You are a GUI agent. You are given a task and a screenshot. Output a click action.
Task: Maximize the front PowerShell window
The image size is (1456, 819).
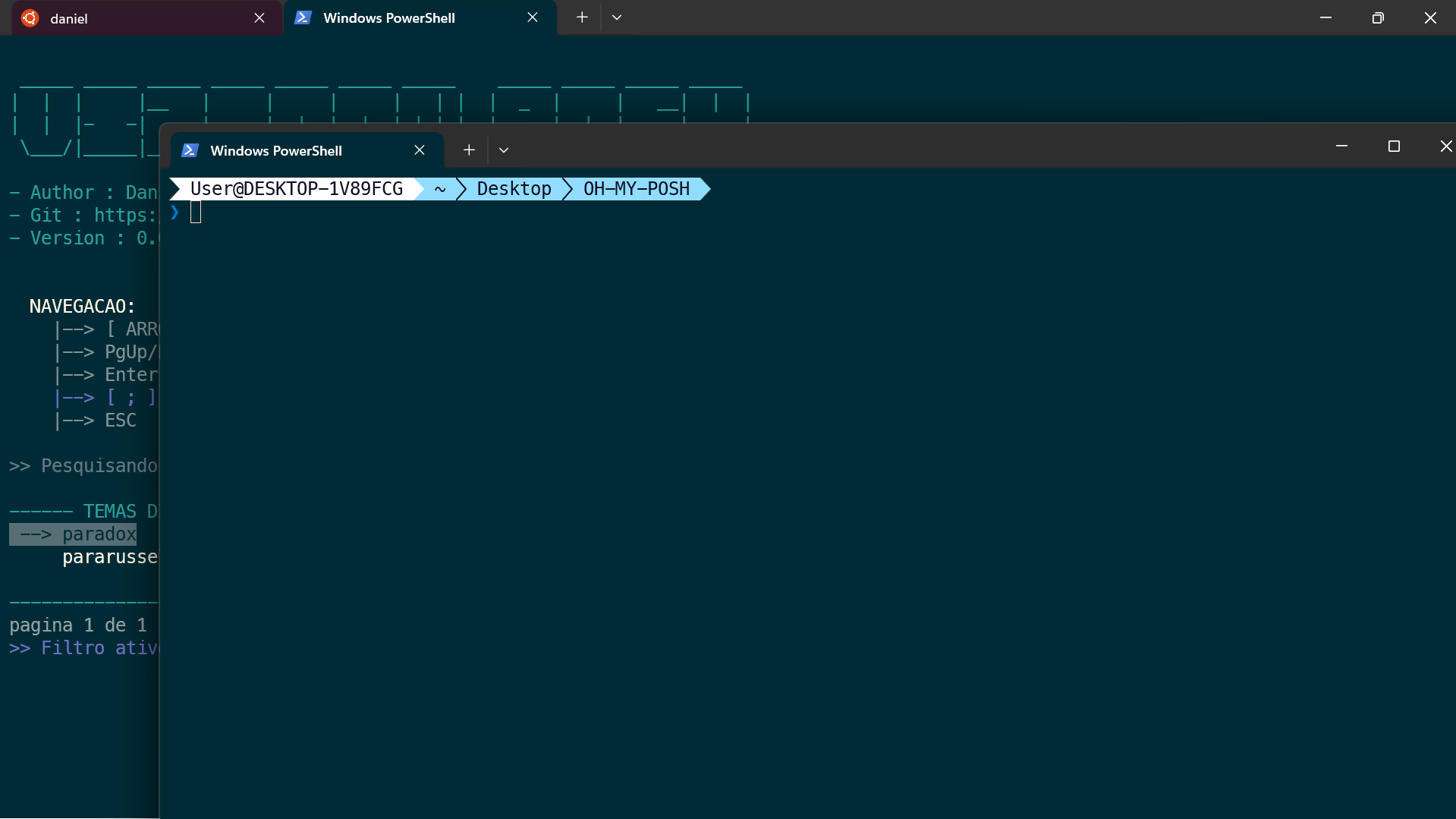click(1394, 146)
